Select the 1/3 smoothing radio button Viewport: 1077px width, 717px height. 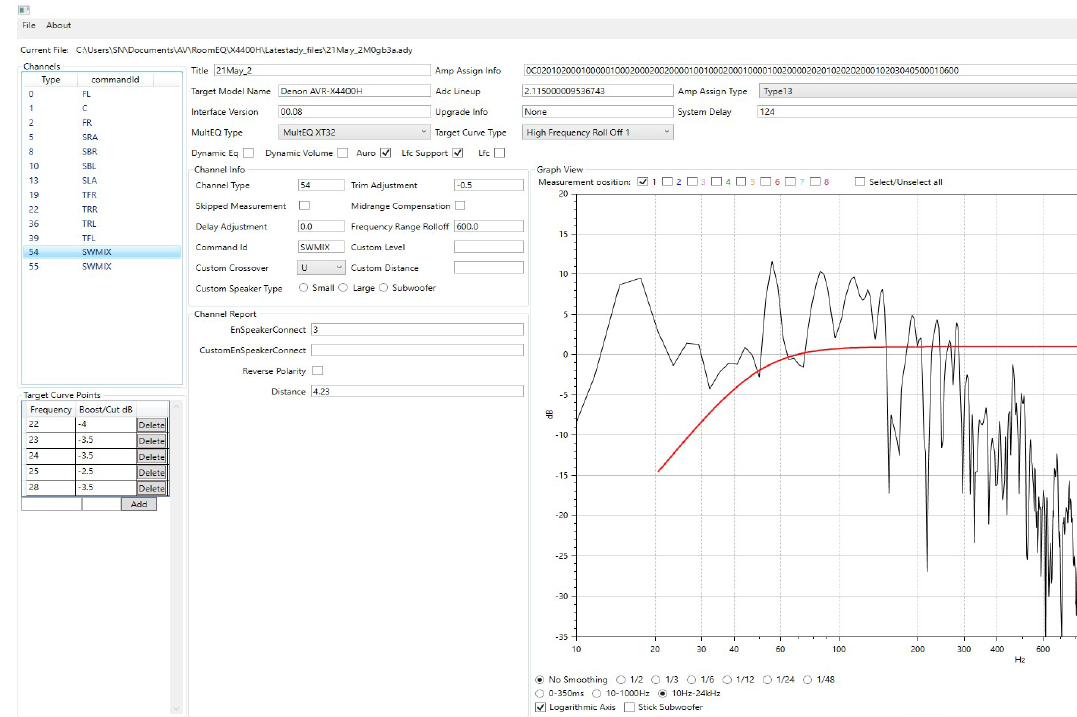(622, 680)
